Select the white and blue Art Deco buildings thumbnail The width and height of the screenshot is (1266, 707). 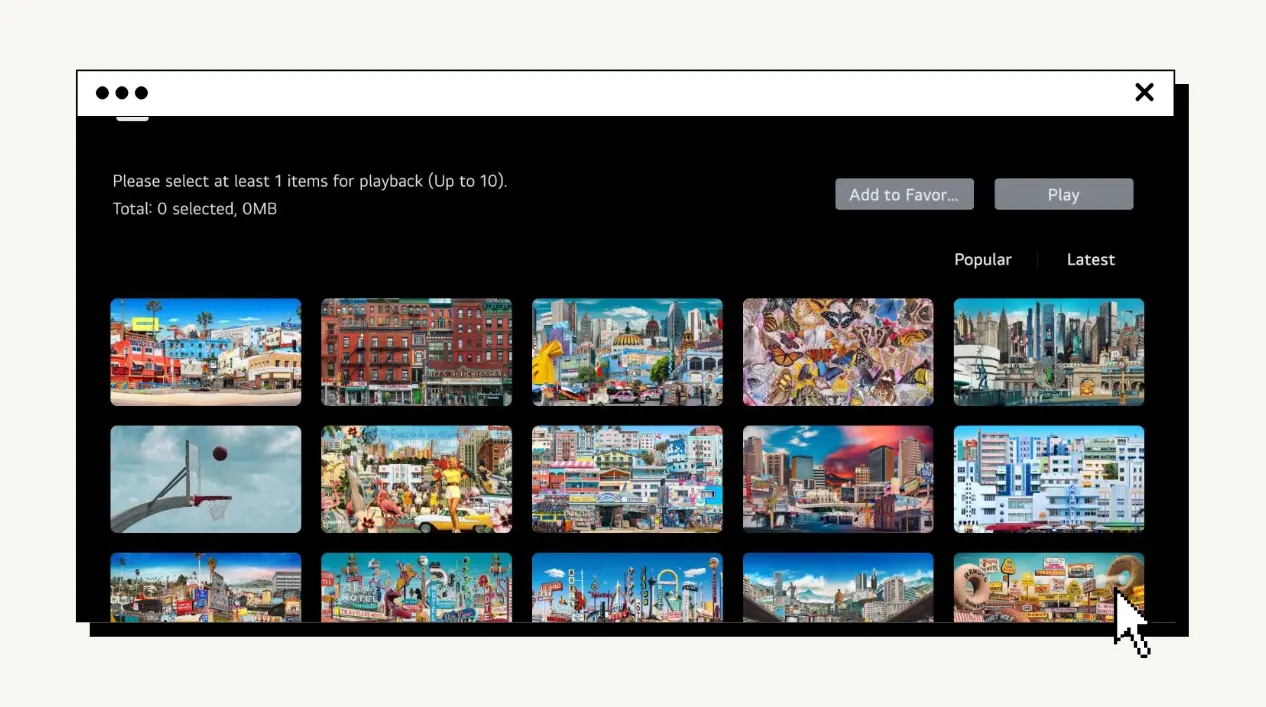coord(1049,479)
